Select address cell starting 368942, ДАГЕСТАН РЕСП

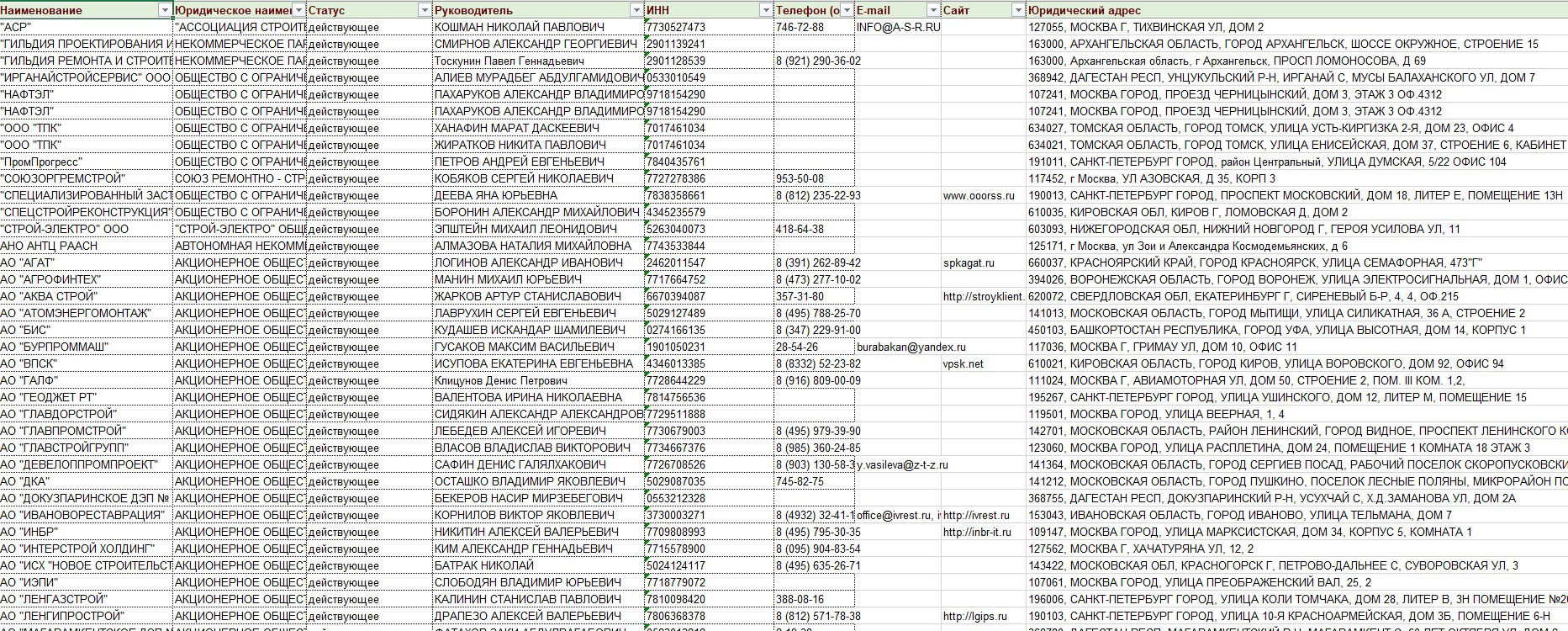click(x=1296, y=77)
